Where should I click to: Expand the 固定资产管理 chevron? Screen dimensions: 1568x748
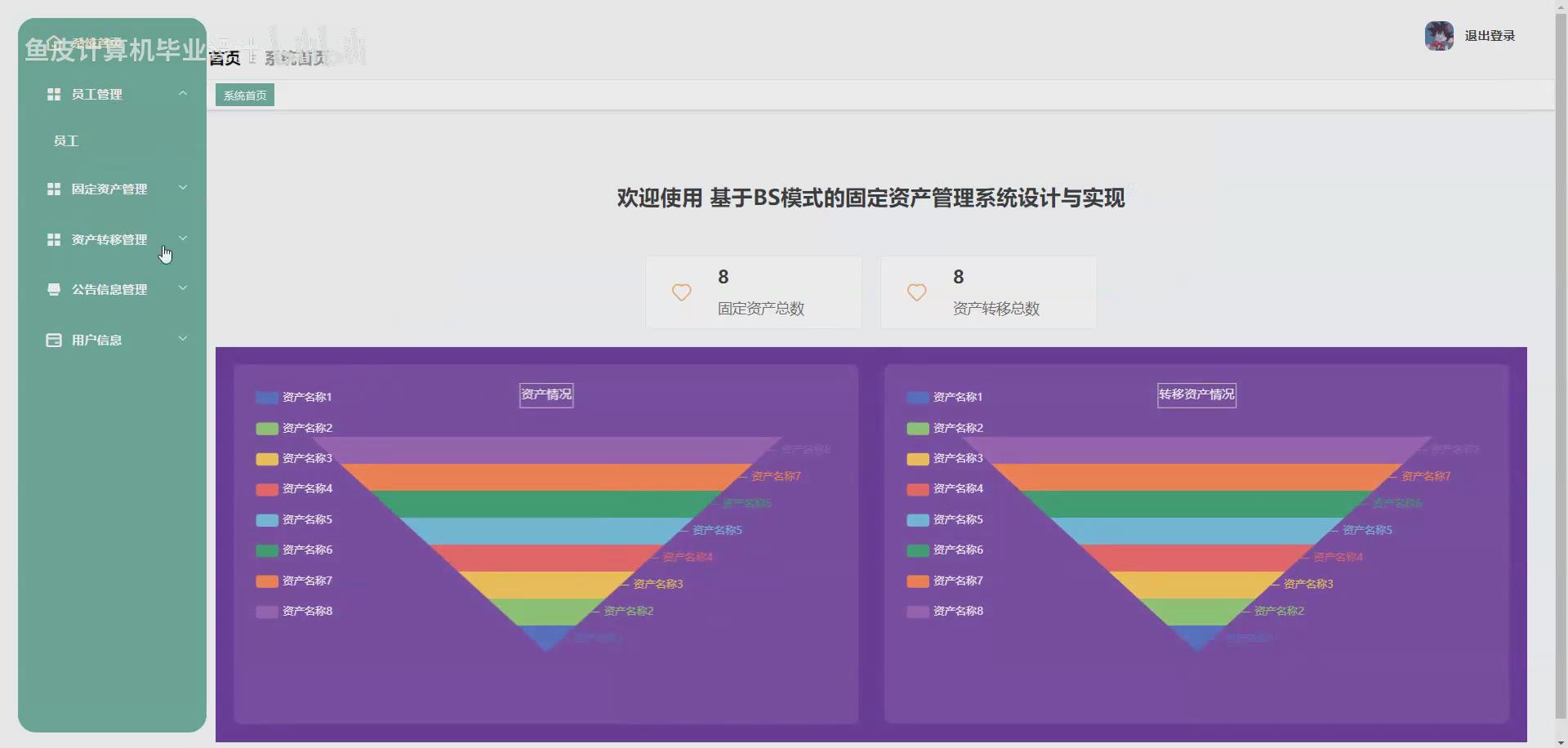coord(183,188)
